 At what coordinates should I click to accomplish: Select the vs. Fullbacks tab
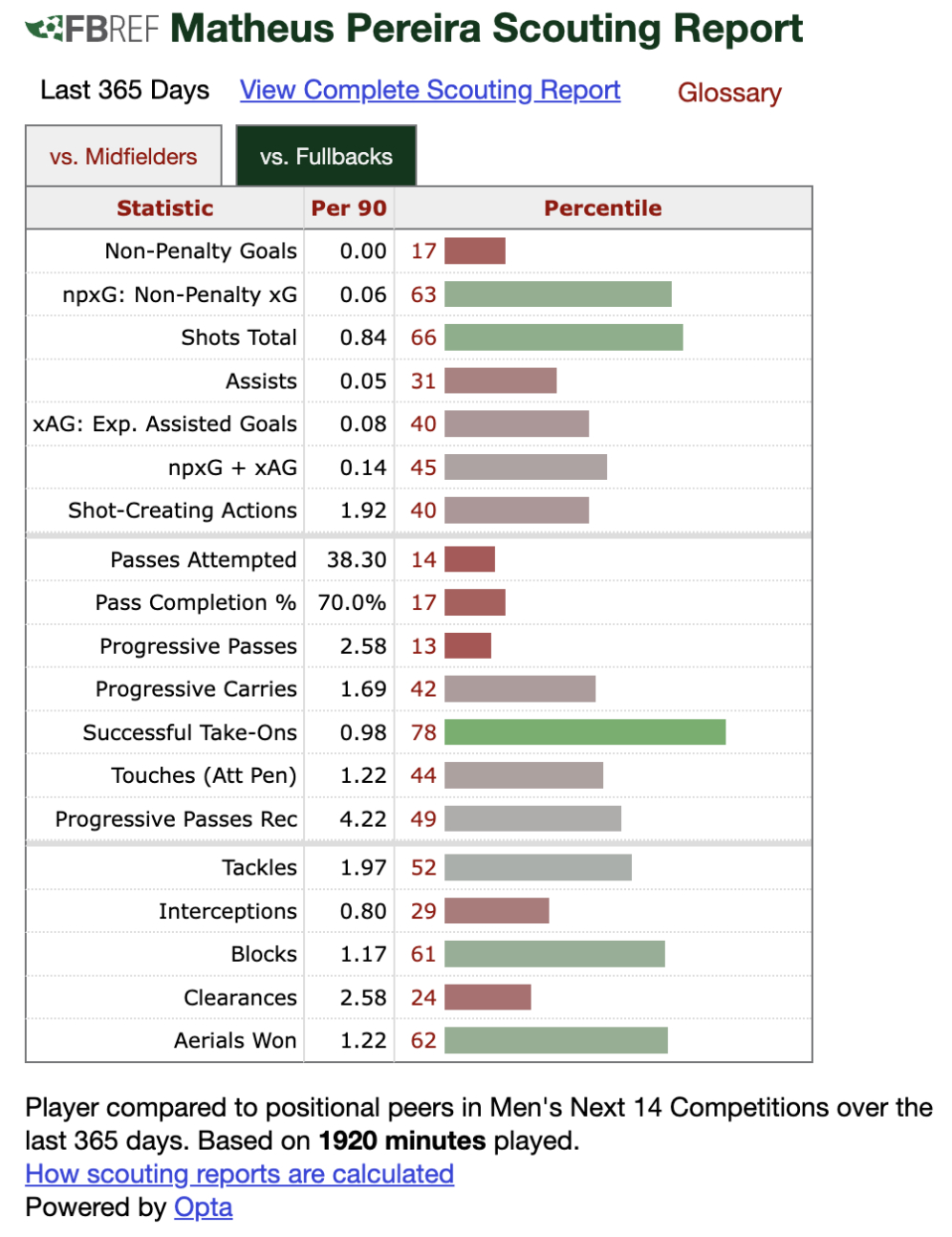point(326,157)
